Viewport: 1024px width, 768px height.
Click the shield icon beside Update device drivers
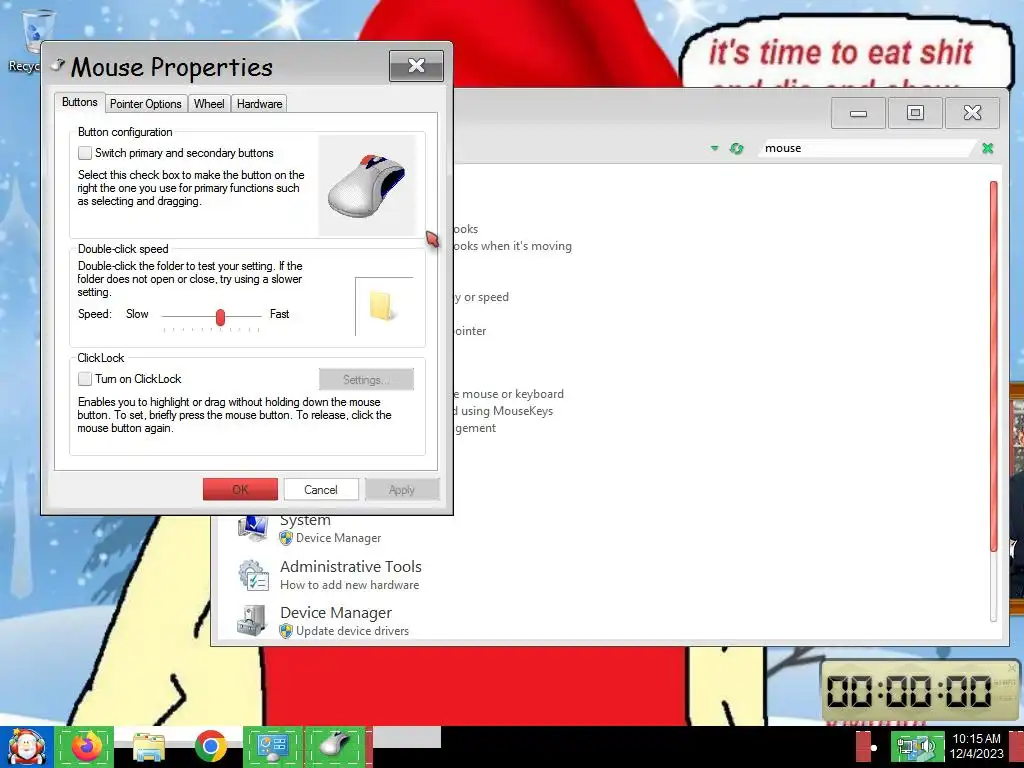click(x=286, y=631)
